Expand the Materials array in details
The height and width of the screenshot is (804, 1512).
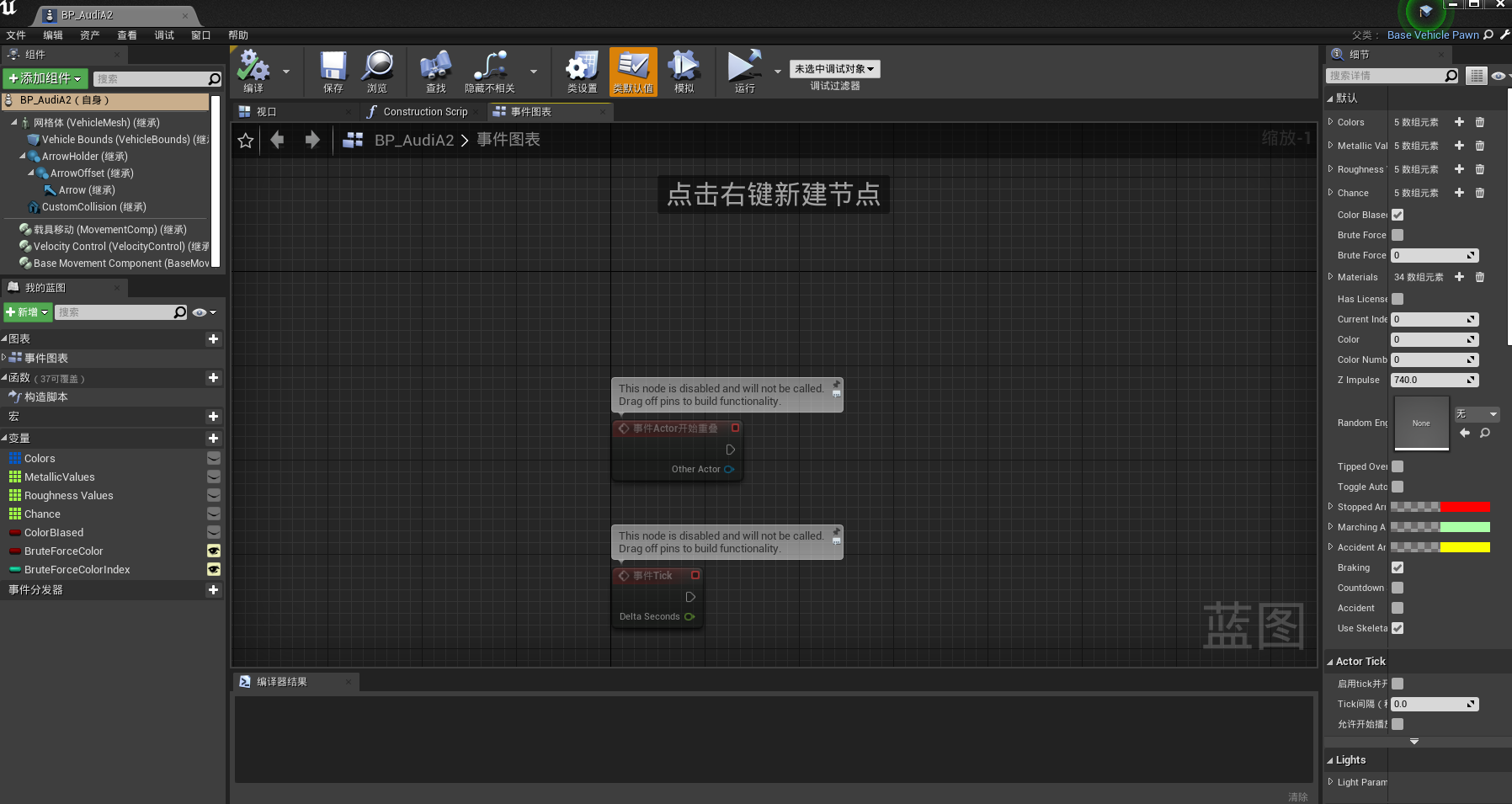pos(1331,277)
